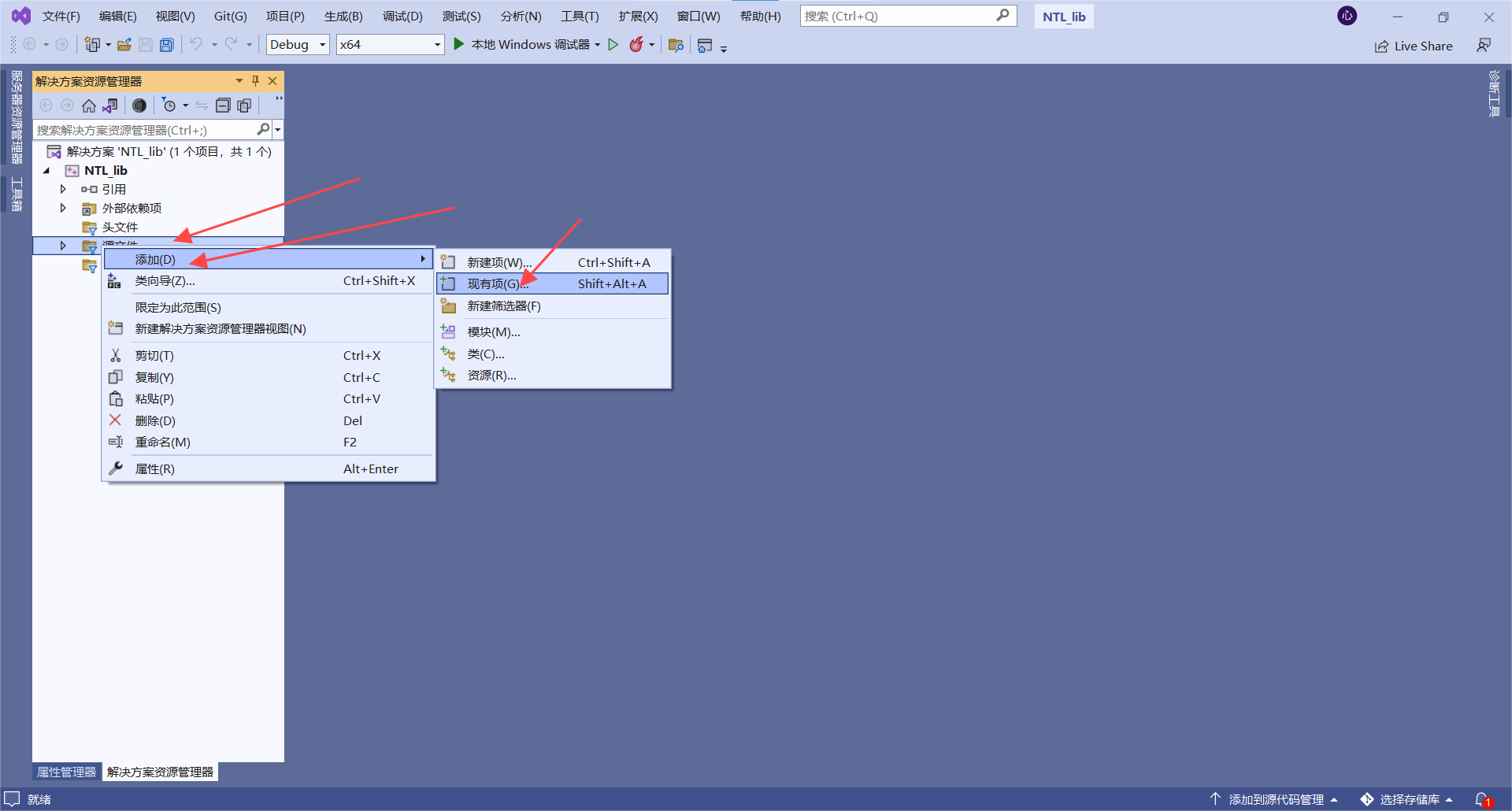The width and height of the screenshot is (1512, 811).
Task: Click the Open File folder icon
Action: click(x=124, y=45)
